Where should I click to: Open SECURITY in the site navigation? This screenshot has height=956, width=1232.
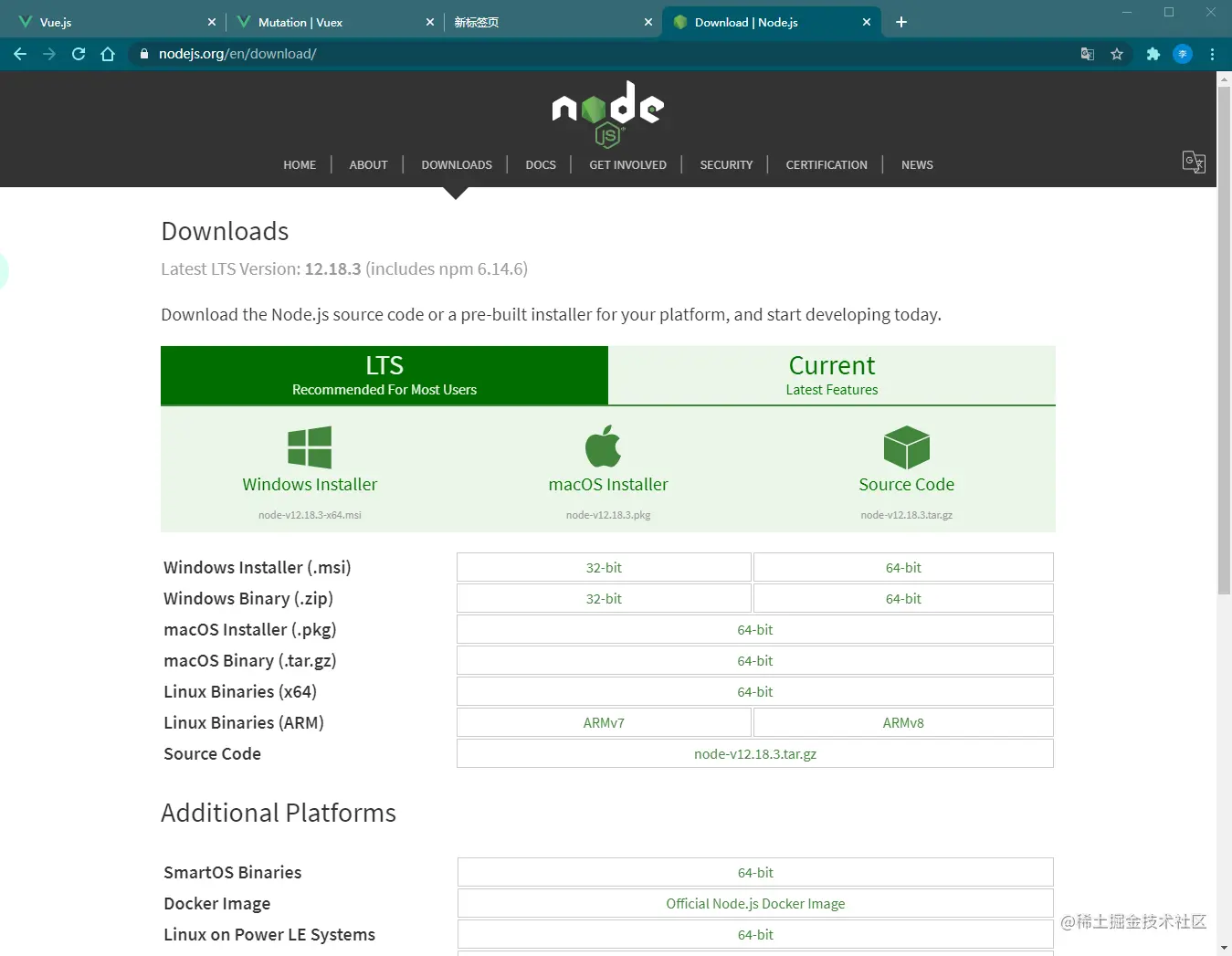click(726, 165)
